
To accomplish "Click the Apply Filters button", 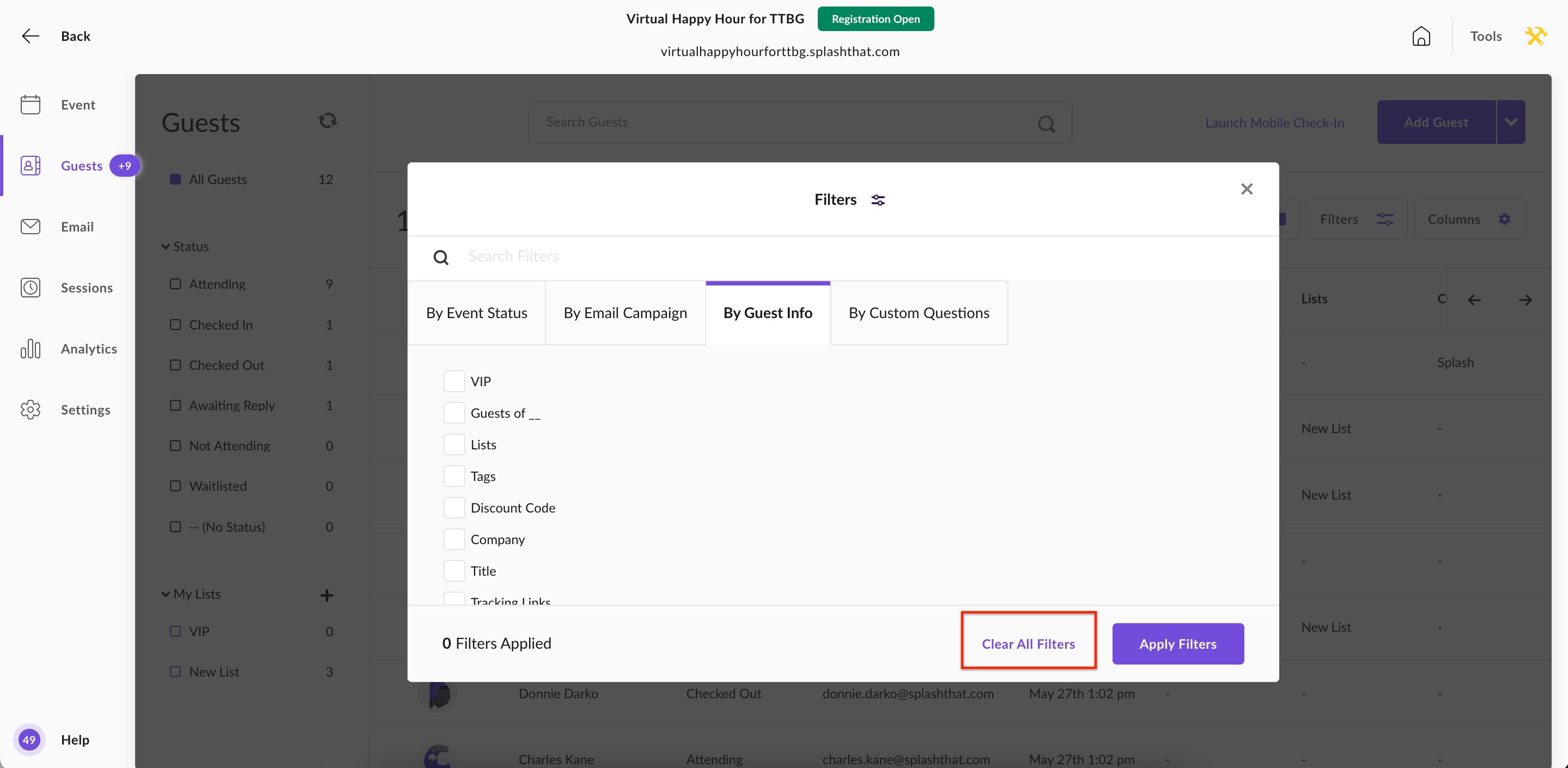I will click(x=1178, y=644).
